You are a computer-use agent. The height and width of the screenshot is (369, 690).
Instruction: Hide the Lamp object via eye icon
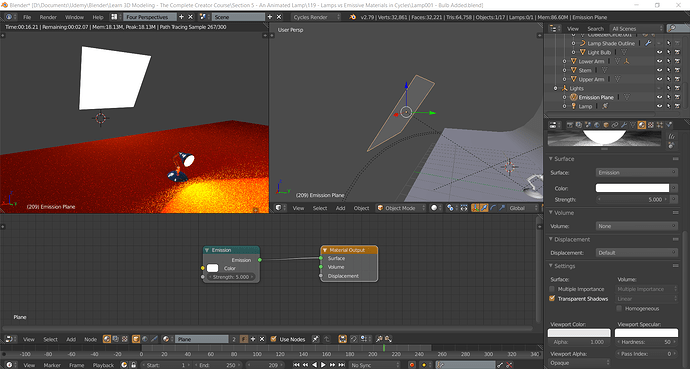(x=659, y=106)
